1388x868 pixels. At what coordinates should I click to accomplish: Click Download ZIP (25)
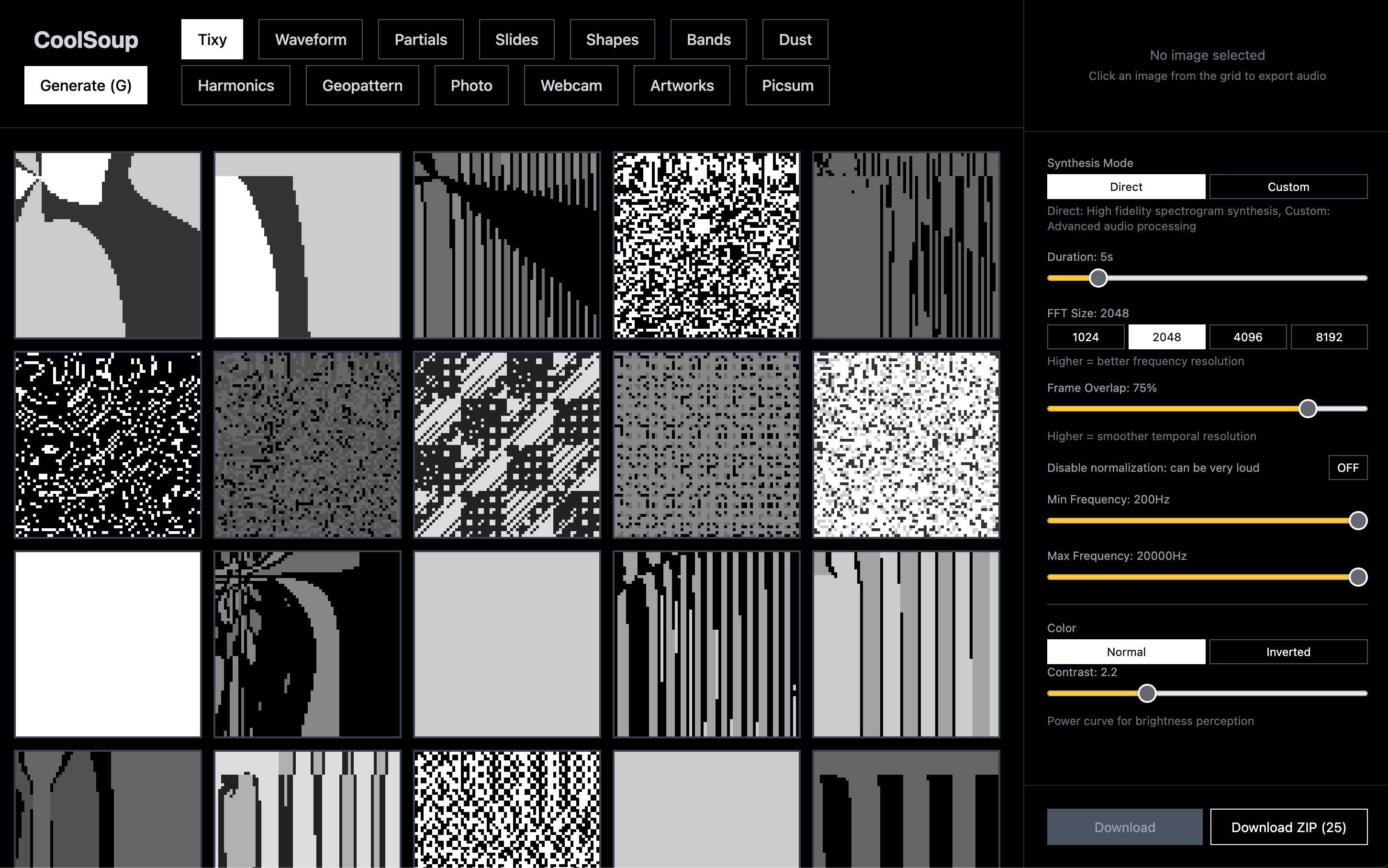point(1288,827)
